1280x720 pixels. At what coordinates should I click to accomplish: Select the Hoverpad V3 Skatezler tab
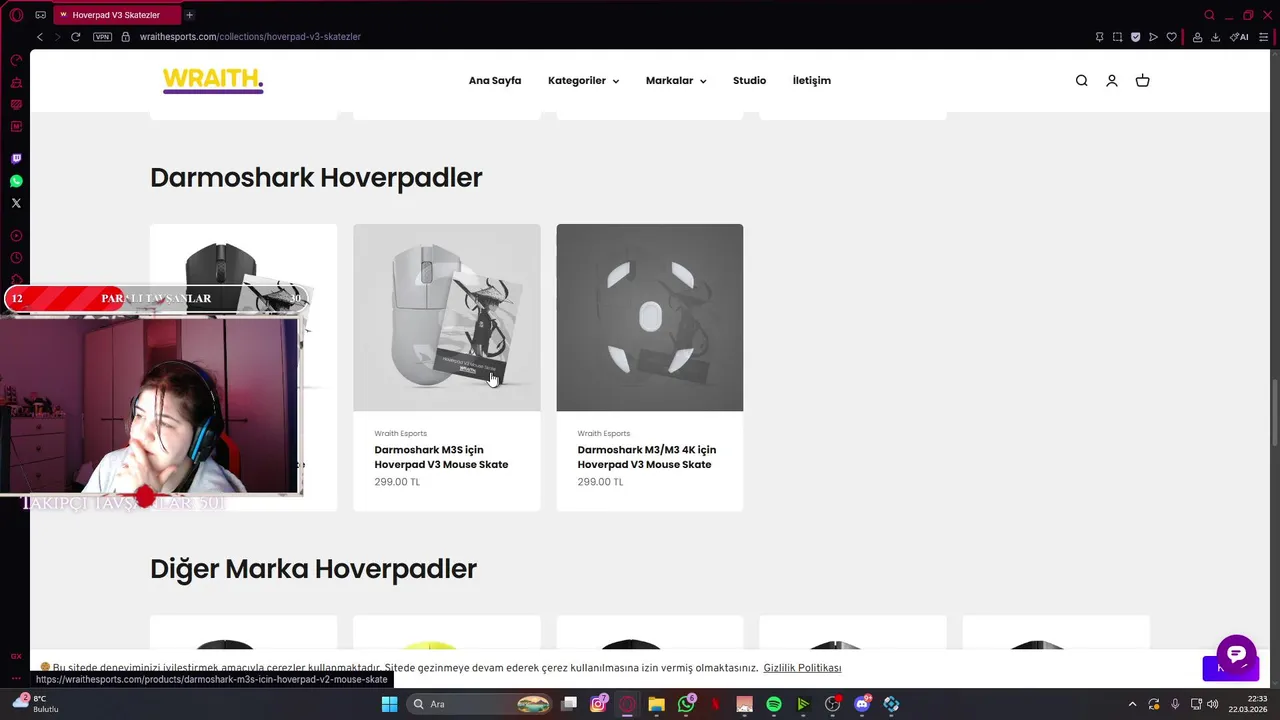115,15
